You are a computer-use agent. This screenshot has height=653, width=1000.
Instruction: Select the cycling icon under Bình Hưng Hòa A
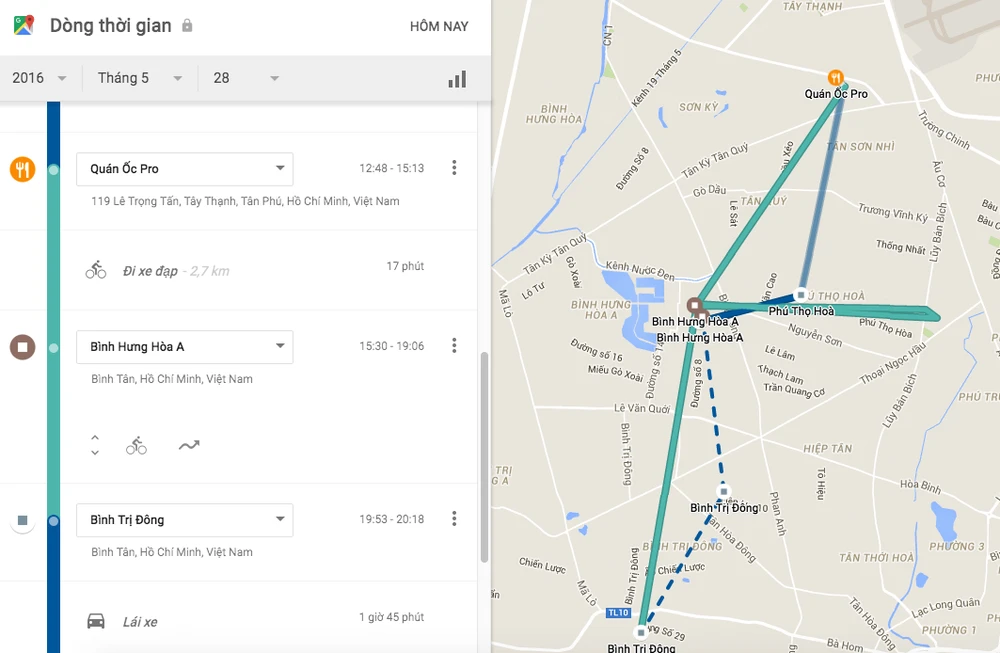click(136, 445)
